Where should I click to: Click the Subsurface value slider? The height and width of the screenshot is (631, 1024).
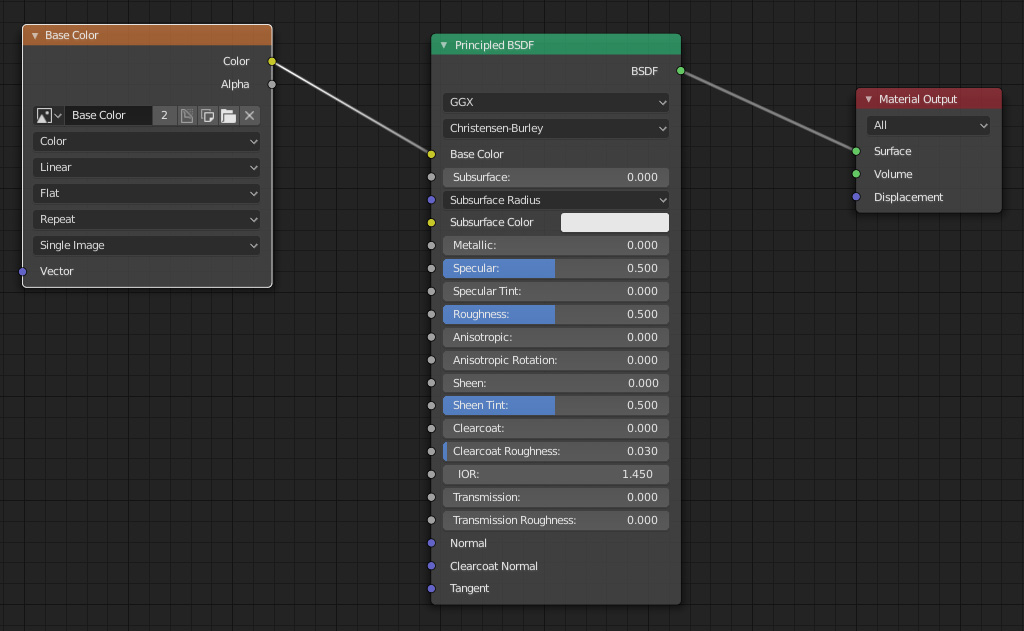coord(556,177)
